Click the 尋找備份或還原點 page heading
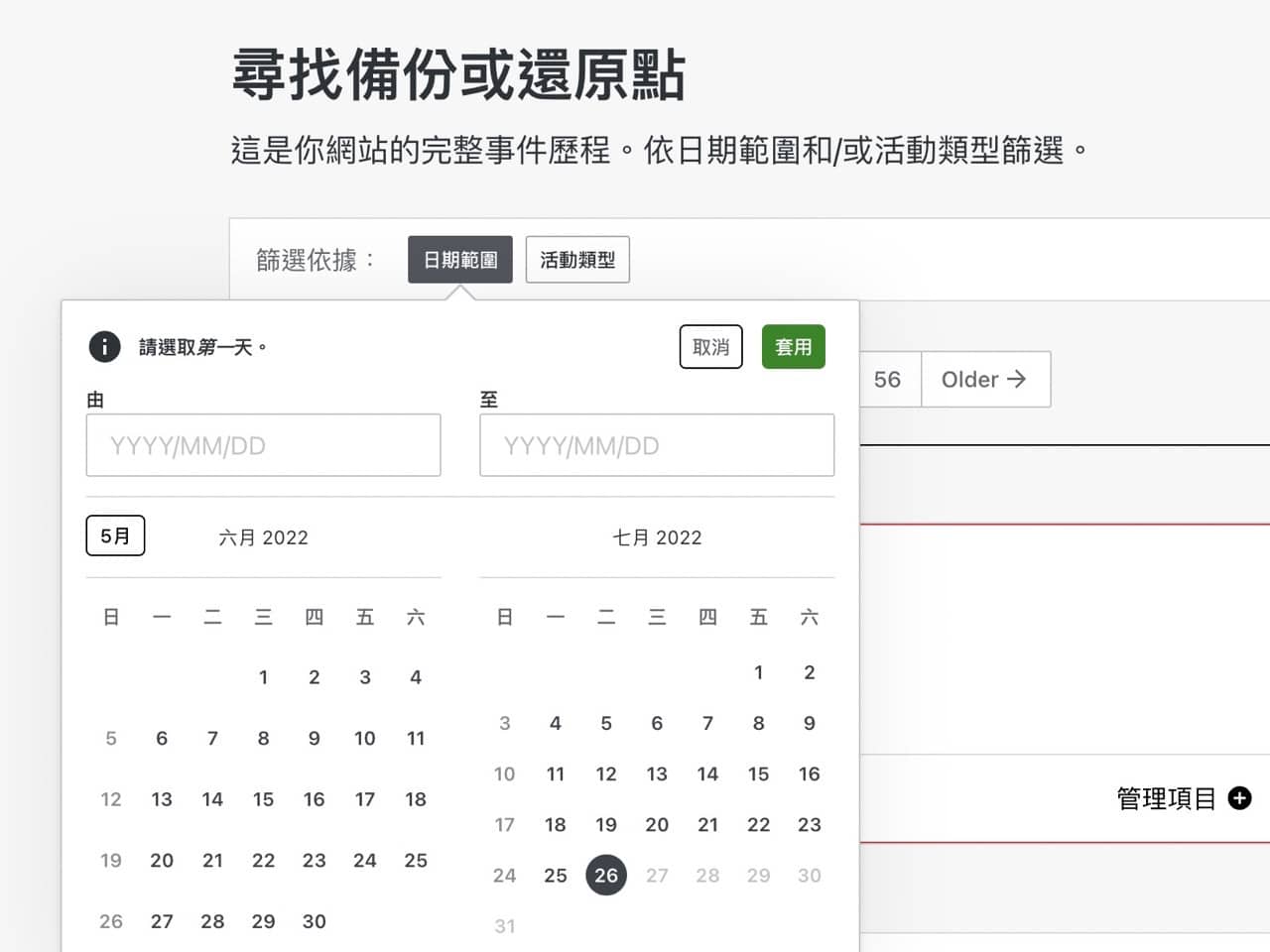The height and width of the screenshot is (952, 1270). coord(458,75)
